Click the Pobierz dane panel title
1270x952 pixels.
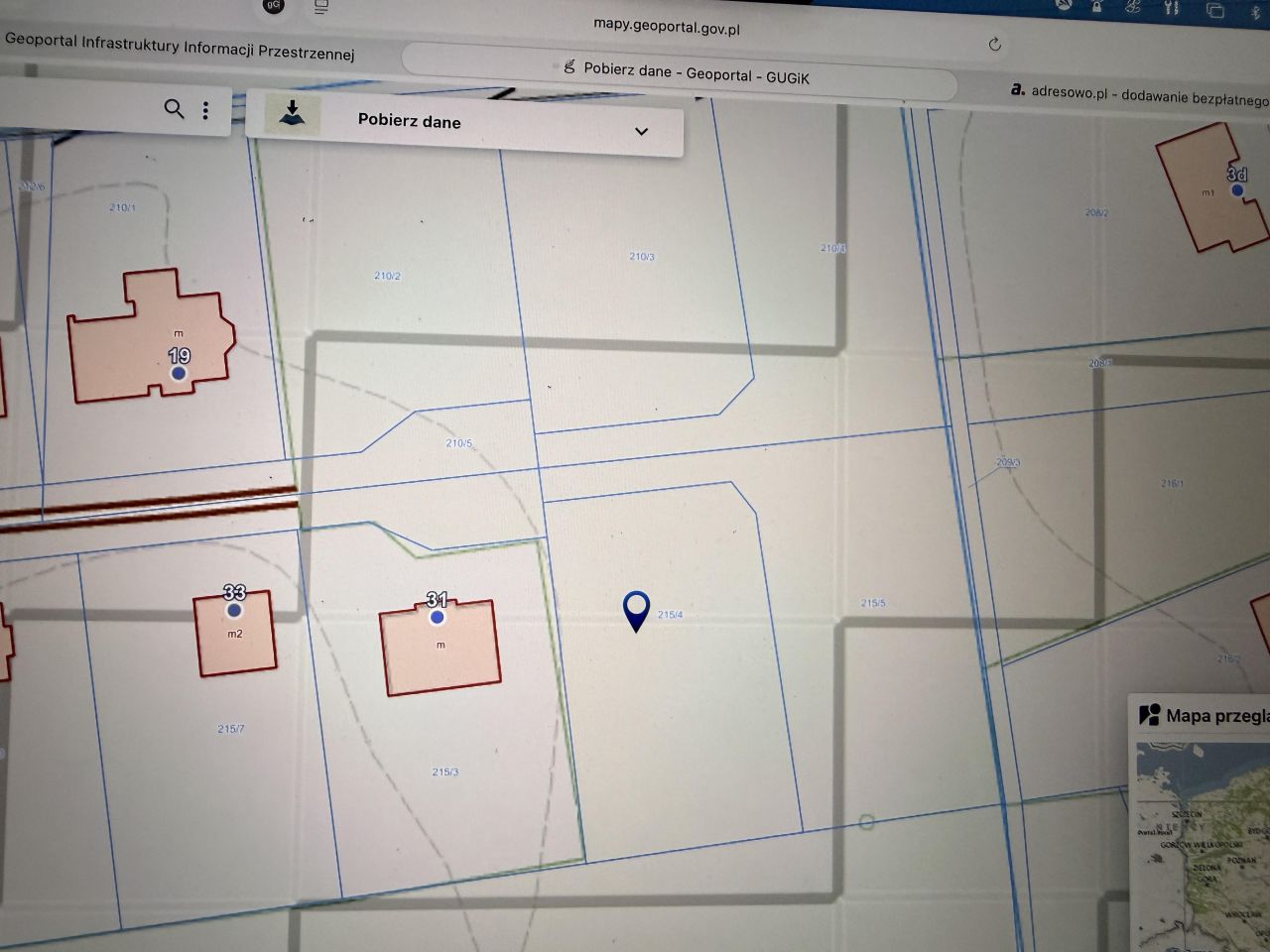tap(409, 121)
